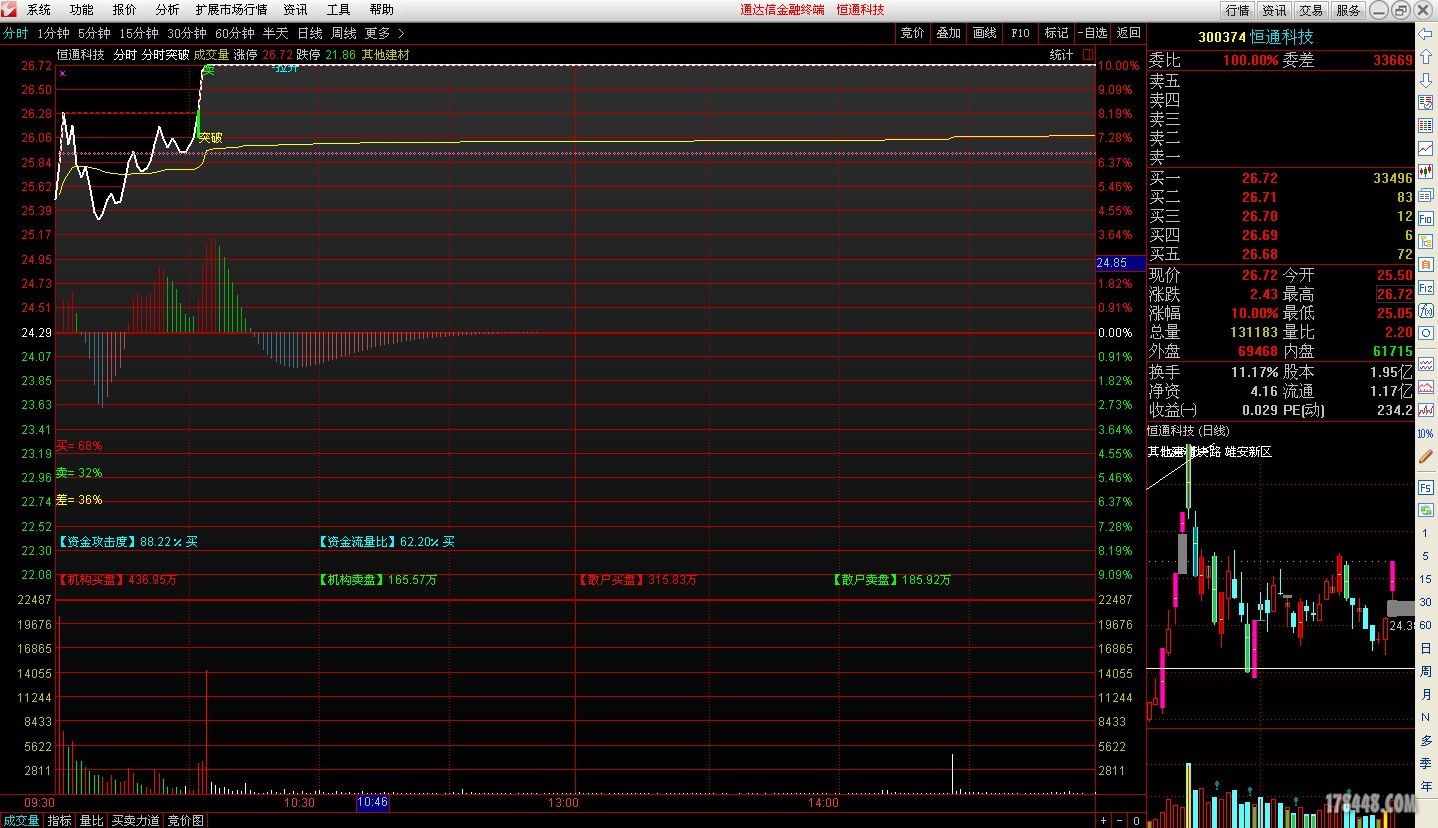Open the 分析 menu
Screen dimensions: 1438x828
point(167,10)
